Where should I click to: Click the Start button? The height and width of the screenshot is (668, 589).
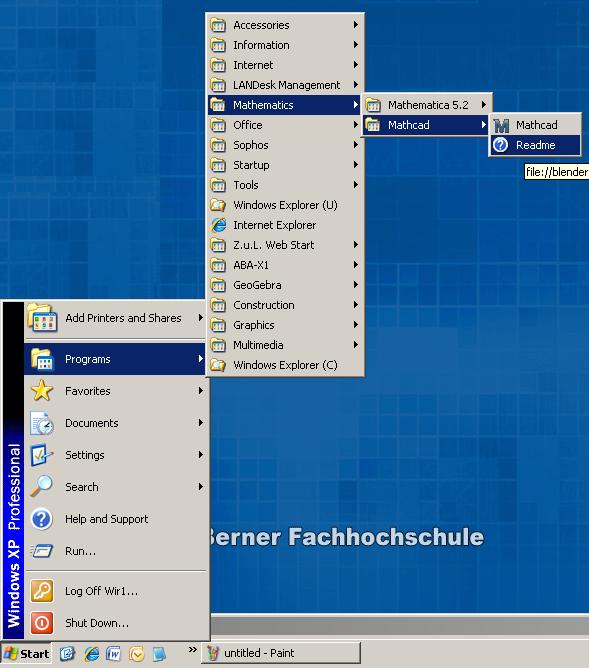(x=26, y=654)
